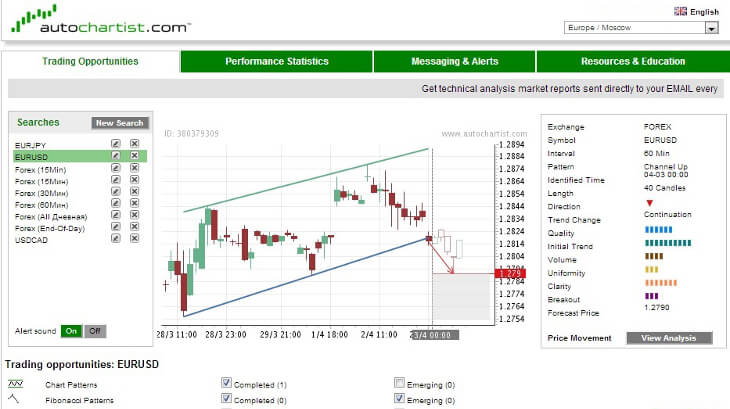Turn alert sound On

(71, 331)
